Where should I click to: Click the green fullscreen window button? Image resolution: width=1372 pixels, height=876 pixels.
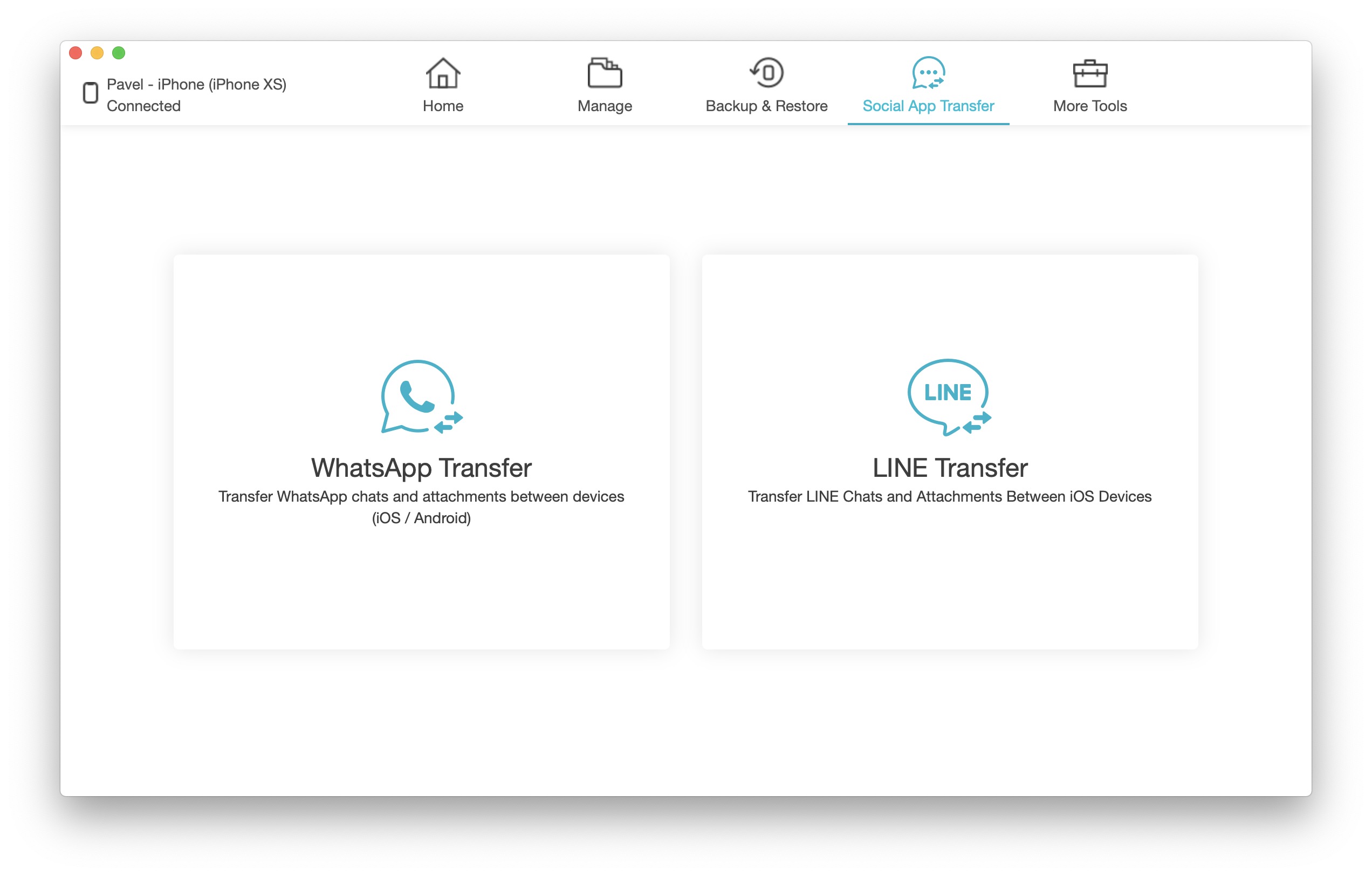click(x=119, y=53)
